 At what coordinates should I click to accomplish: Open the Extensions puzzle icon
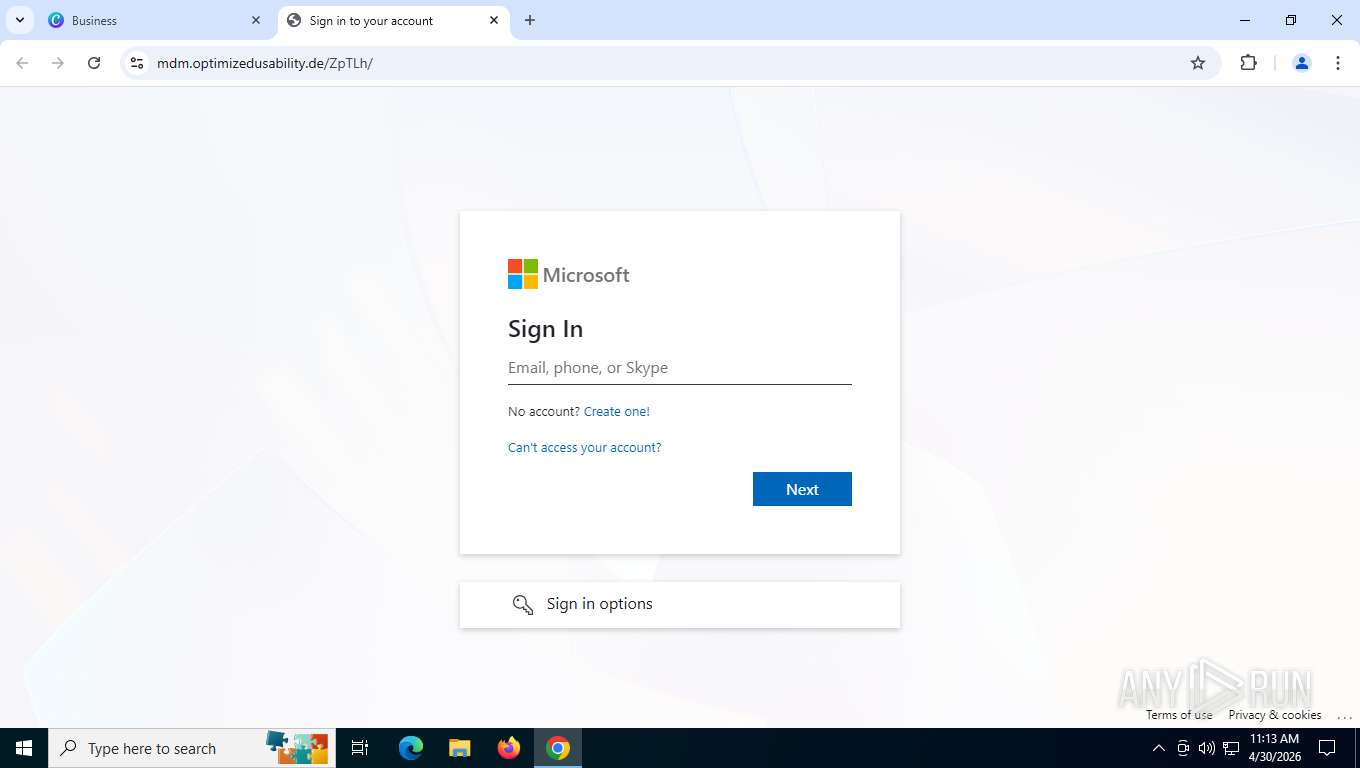coord(1248,63)
